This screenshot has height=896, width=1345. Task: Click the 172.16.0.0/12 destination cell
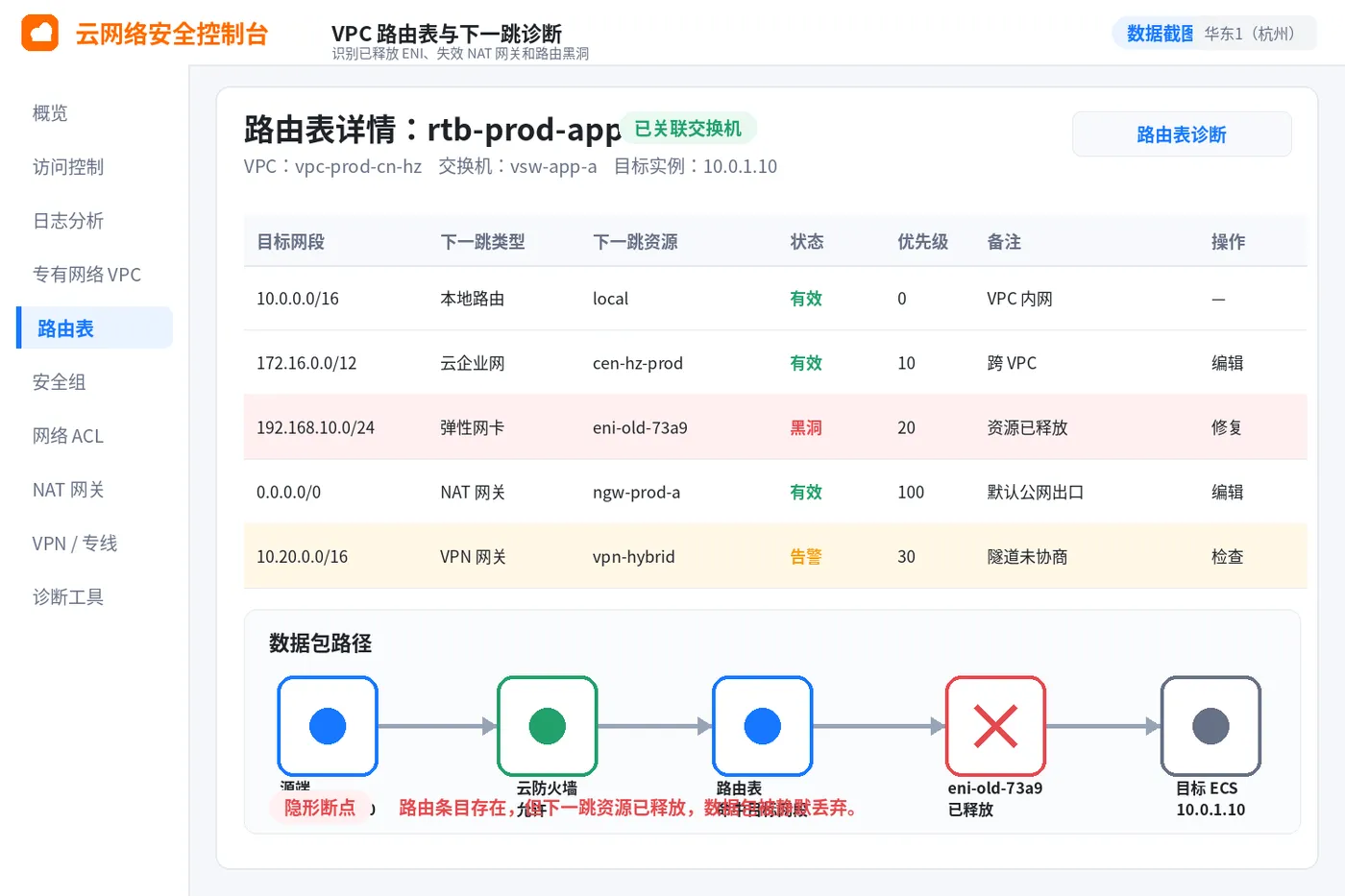[x=306, y=363]
